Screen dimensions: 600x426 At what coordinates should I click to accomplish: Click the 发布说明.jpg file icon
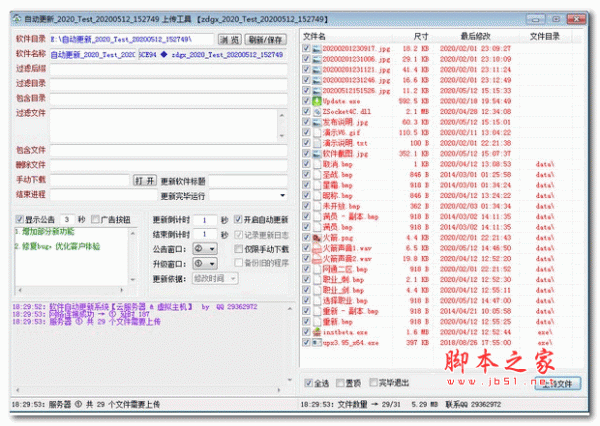[x=316, y=122]
